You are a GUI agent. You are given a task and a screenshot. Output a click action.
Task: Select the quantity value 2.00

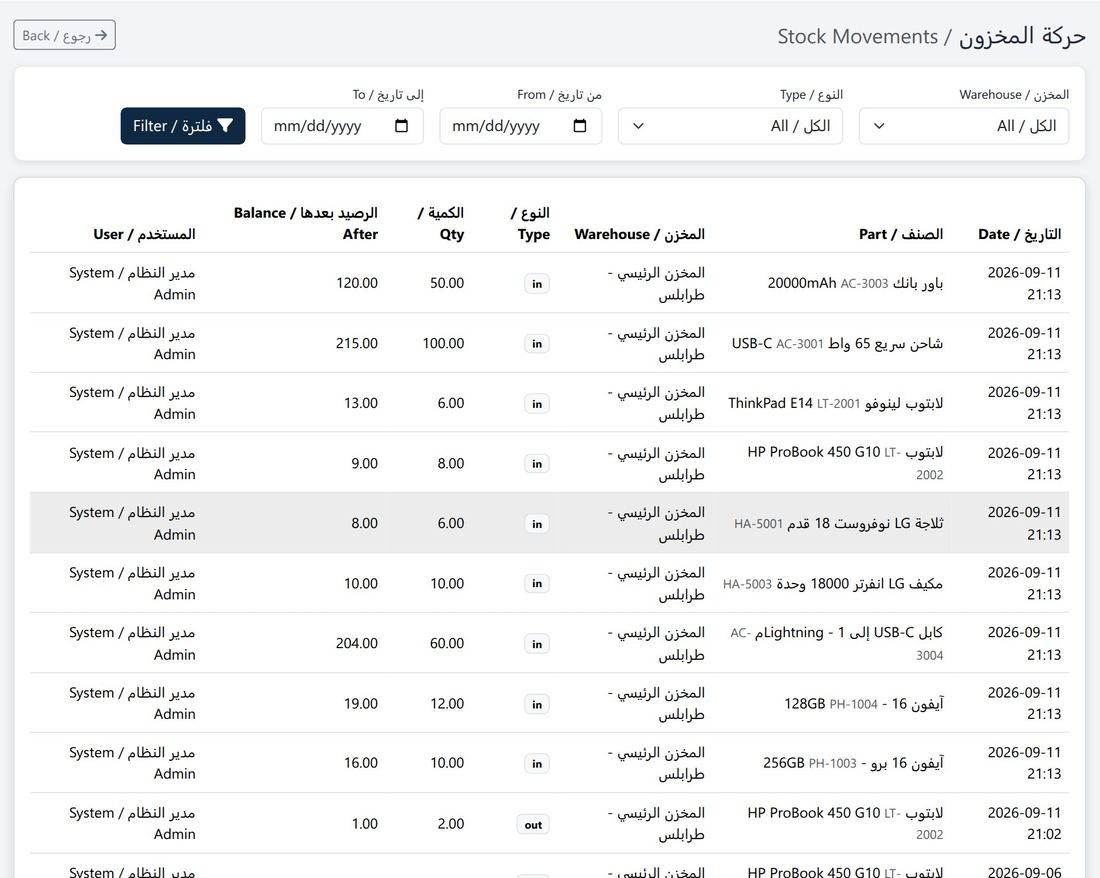pyautogui.click(x=450, y=824)
